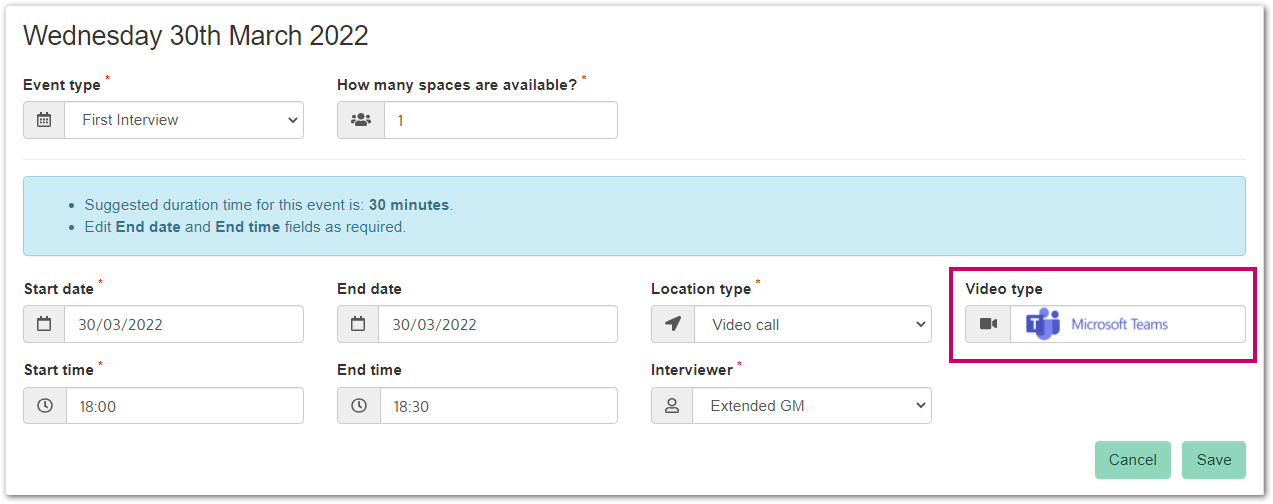Click the location arrow icon beside Location type

pos(672,325)
